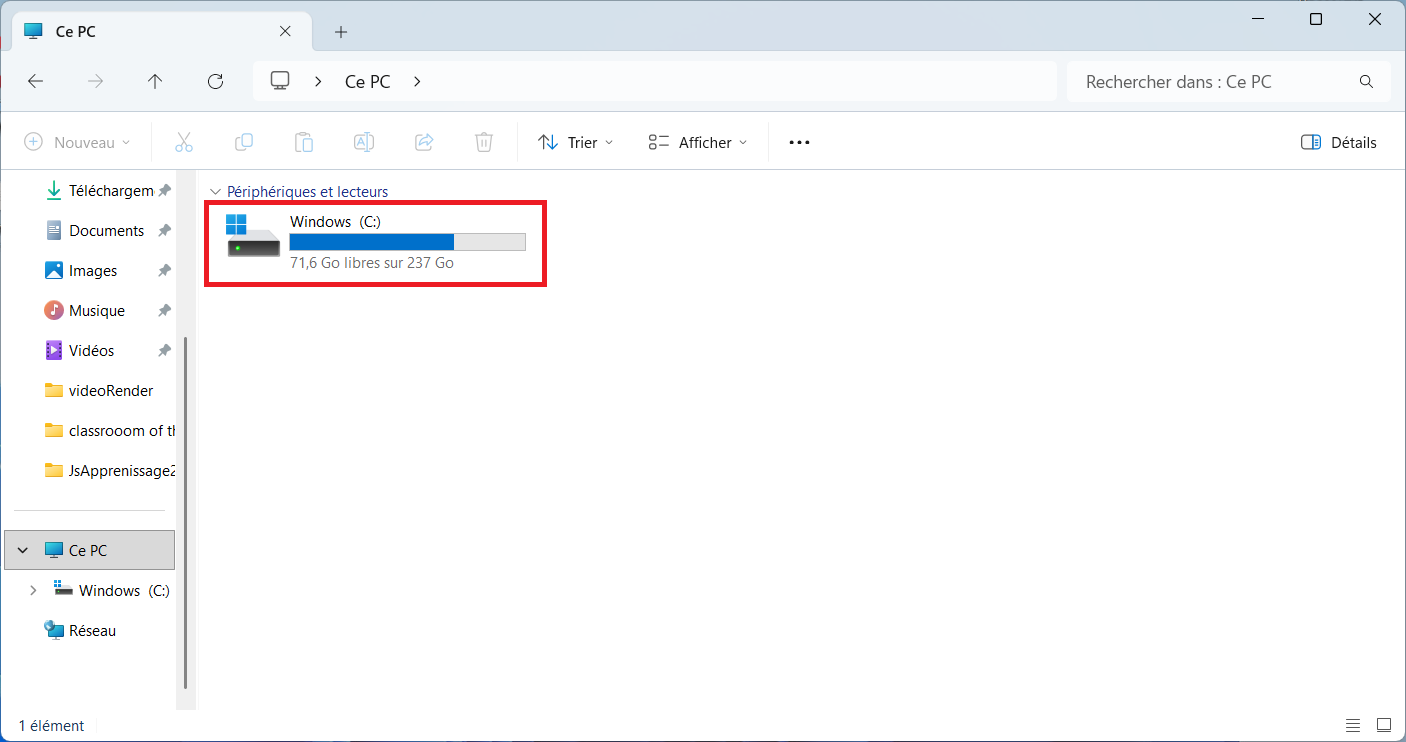Click the Up directory arrow
1406x742 pixels.
click(x=155, y=82)
